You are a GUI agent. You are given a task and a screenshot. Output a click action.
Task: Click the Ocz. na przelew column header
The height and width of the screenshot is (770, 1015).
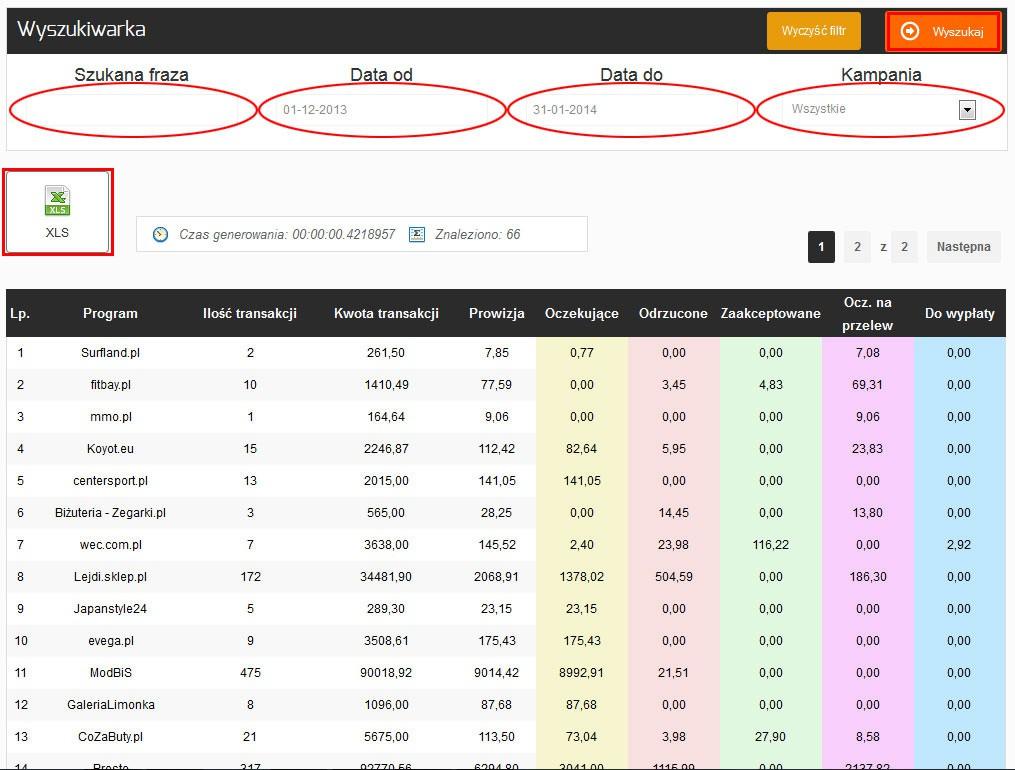tap(867, 313)
